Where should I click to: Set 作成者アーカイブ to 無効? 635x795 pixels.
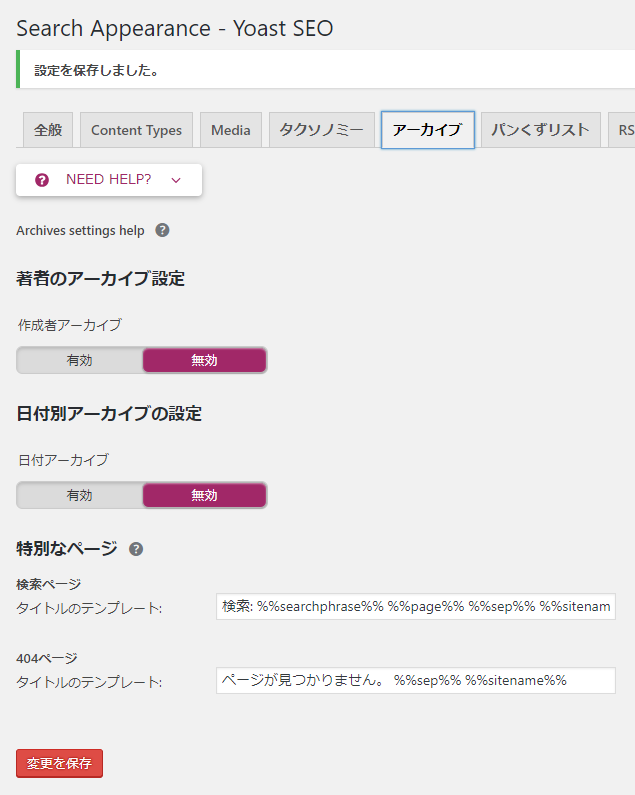[204, 360]
